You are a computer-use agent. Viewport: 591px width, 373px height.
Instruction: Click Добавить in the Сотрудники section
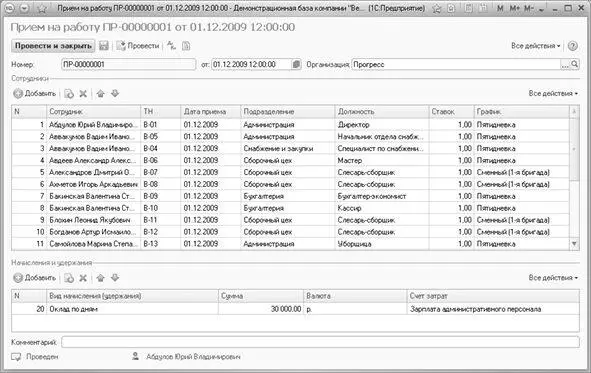pyautogui.click(x=35, y=93)
